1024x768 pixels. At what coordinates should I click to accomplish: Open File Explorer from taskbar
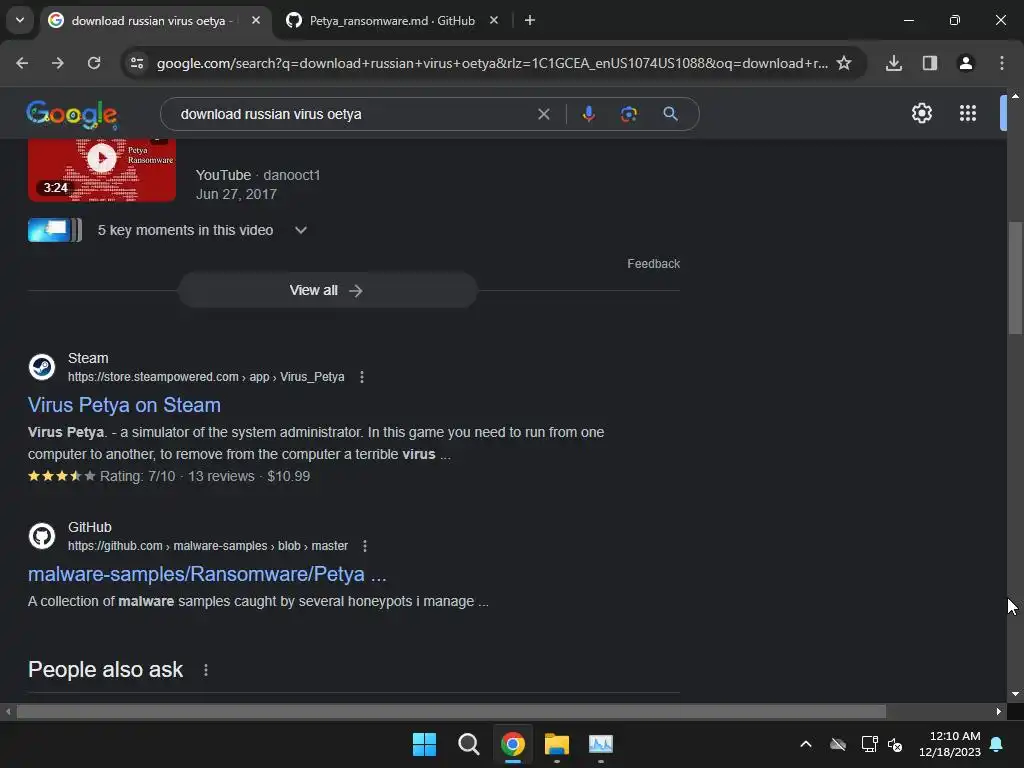coord(557,744)
